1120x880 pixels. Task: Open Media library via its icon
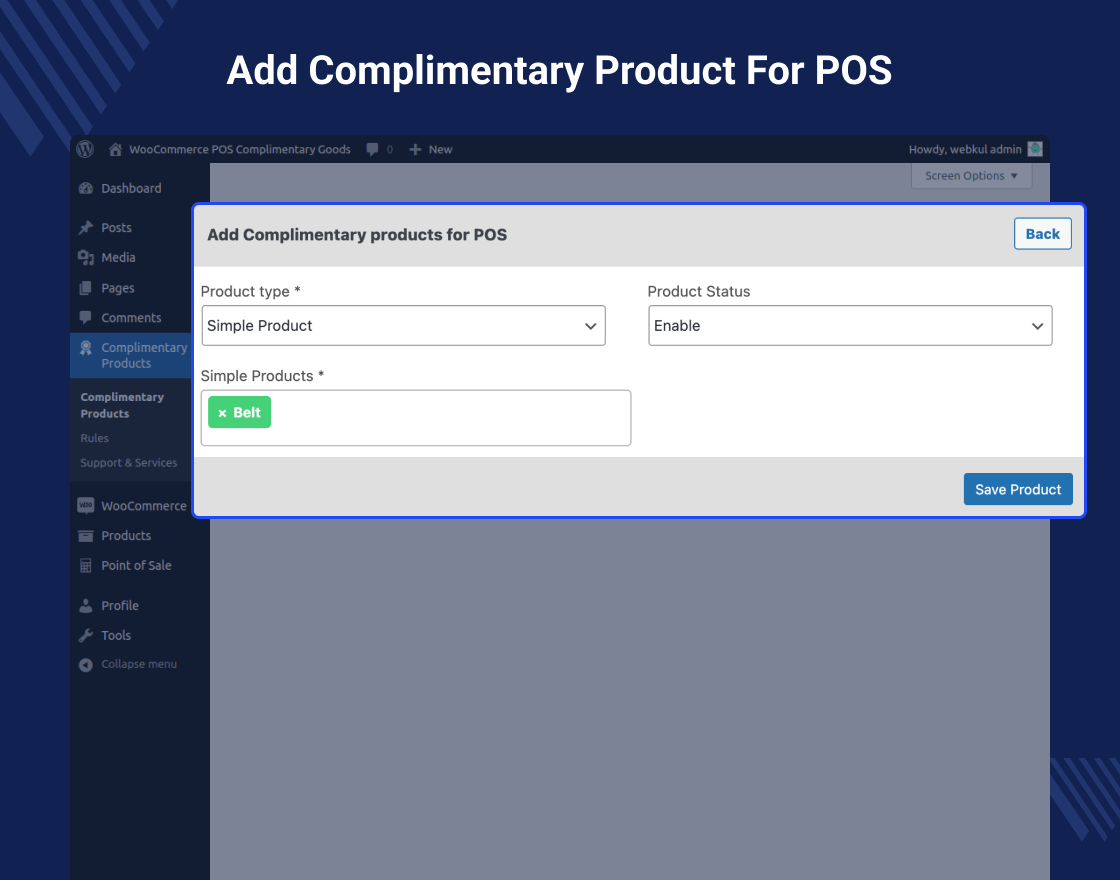point(84,257)
